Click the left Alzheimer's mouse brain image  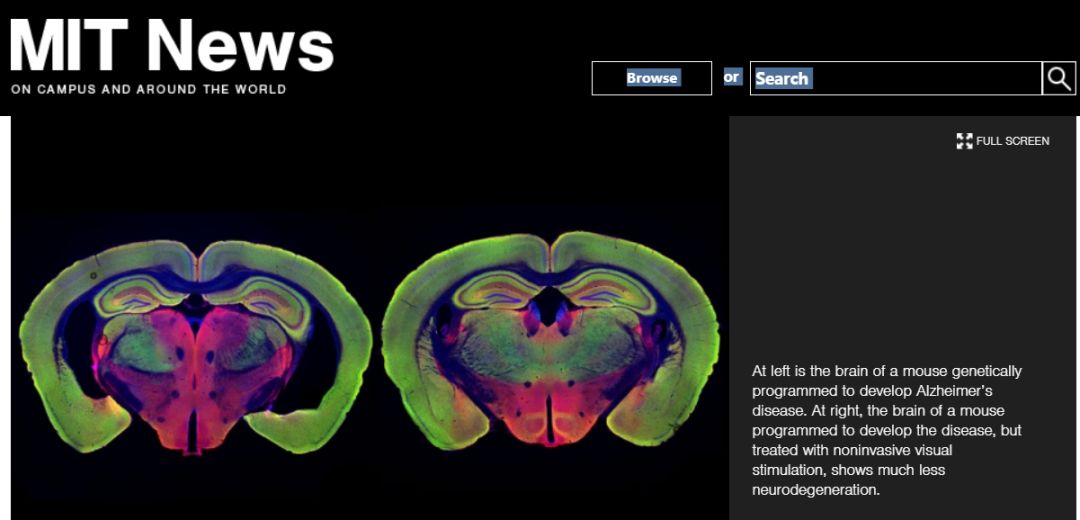click(x=196, y=346)
